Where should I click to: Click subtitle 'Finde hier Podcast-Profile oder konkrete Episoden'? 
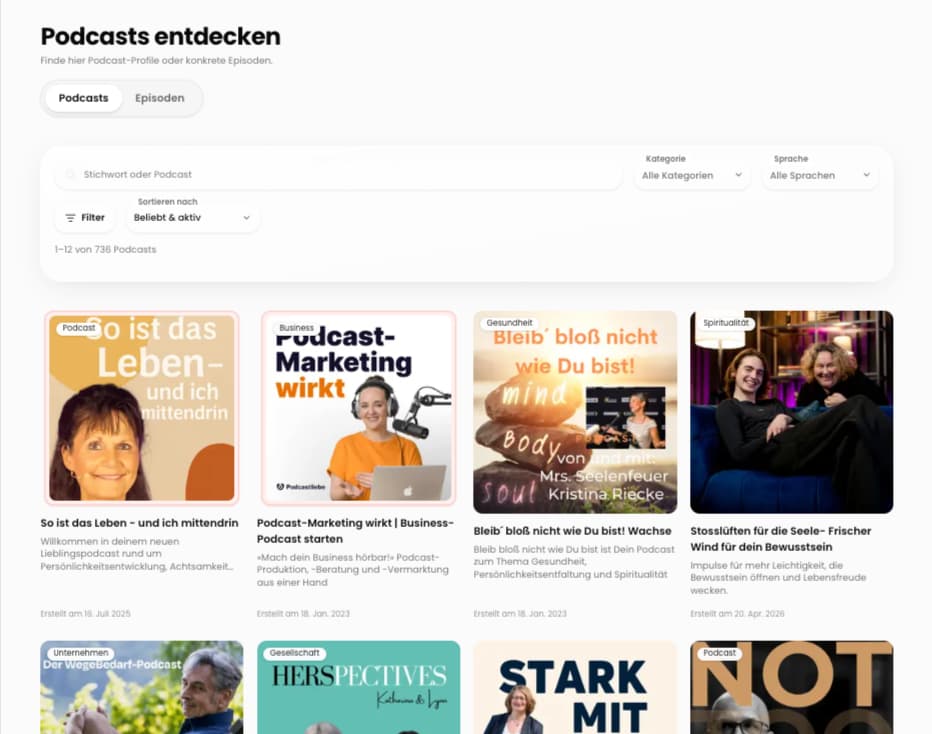click(x=156, y=61)
